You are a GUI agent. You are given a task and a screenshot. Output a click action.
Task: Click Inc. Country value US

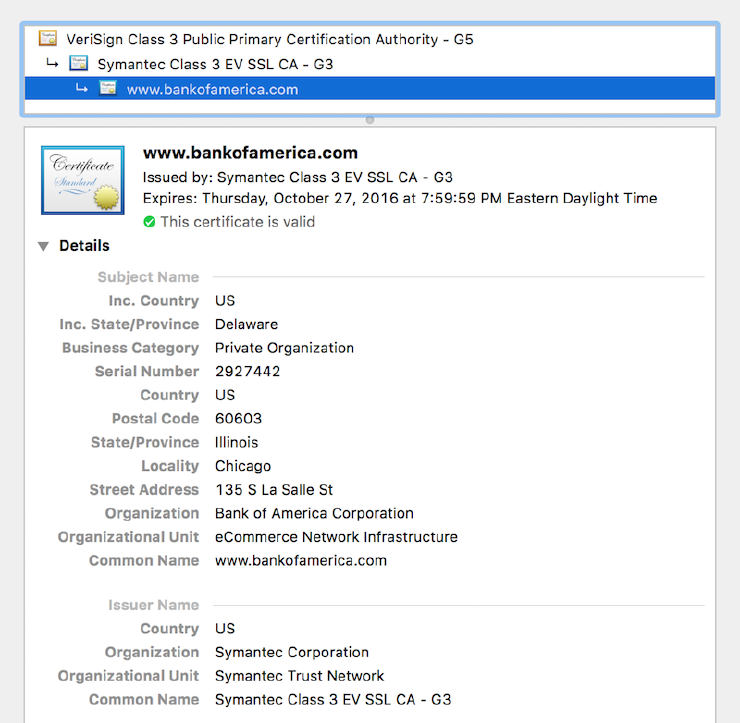[225, 301]
